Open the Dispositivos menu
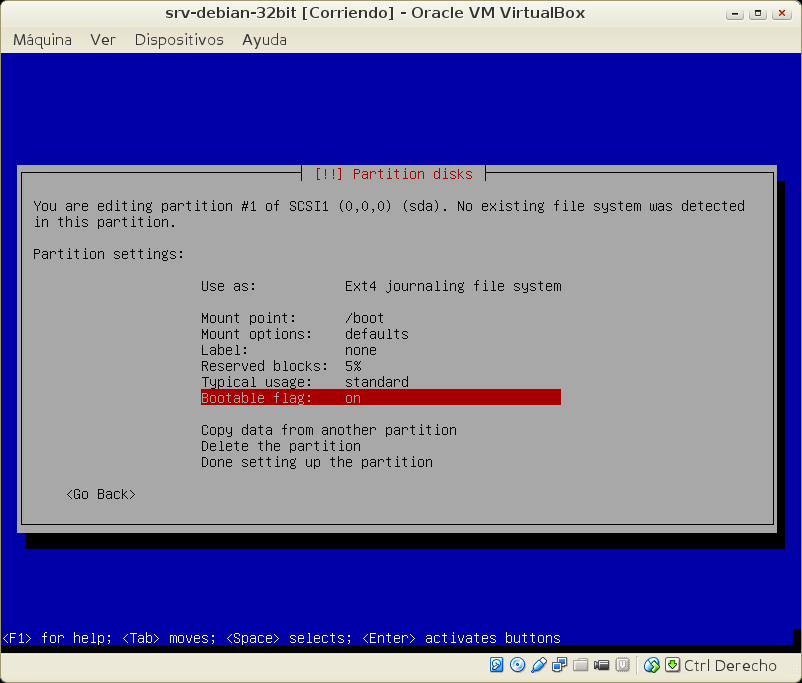Screen dimensions: 802x683 pos(179,40)
